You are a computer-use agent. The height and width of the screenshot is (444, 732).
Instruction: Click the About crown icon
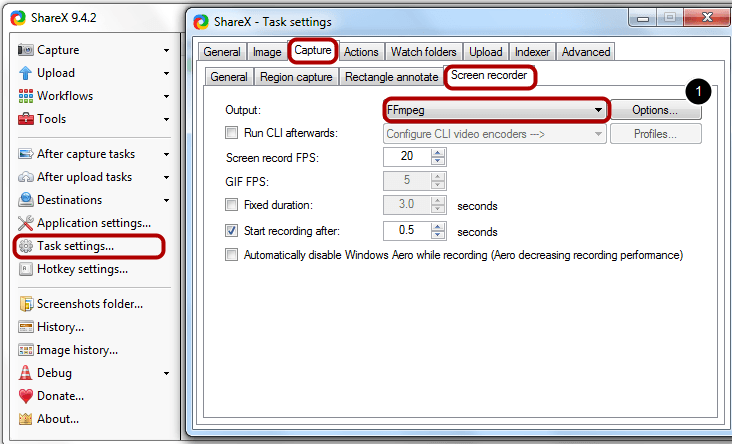pos(26,419)
